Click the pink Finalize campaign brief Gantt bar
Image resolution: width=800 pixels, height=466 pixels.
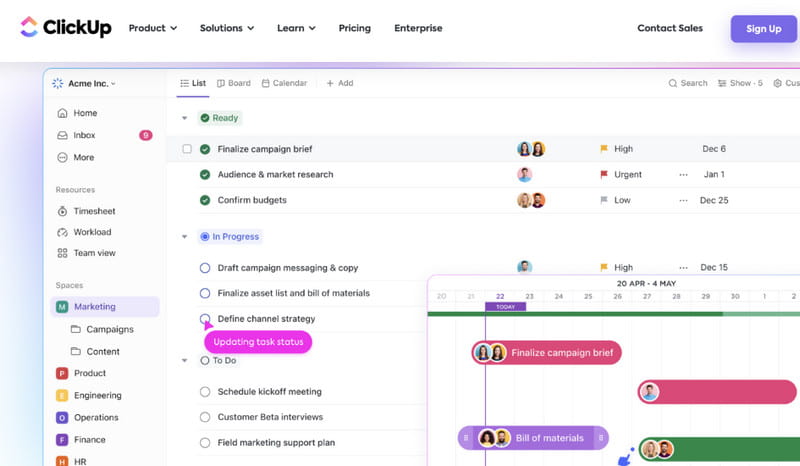point(546,353)
